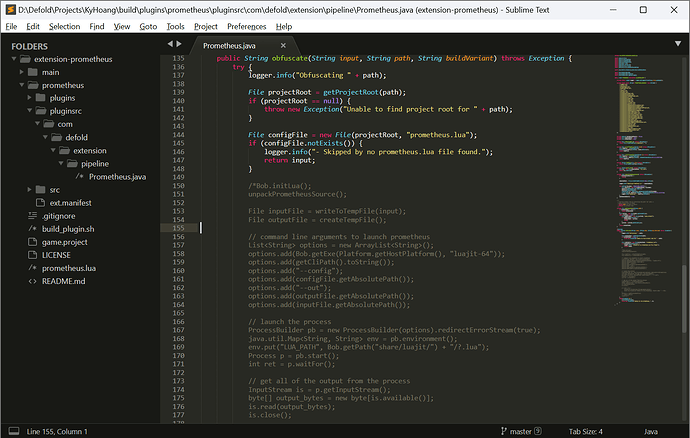Click the src folder icon
This screenshot has width=690, height=438.
(x=40, y=190)
